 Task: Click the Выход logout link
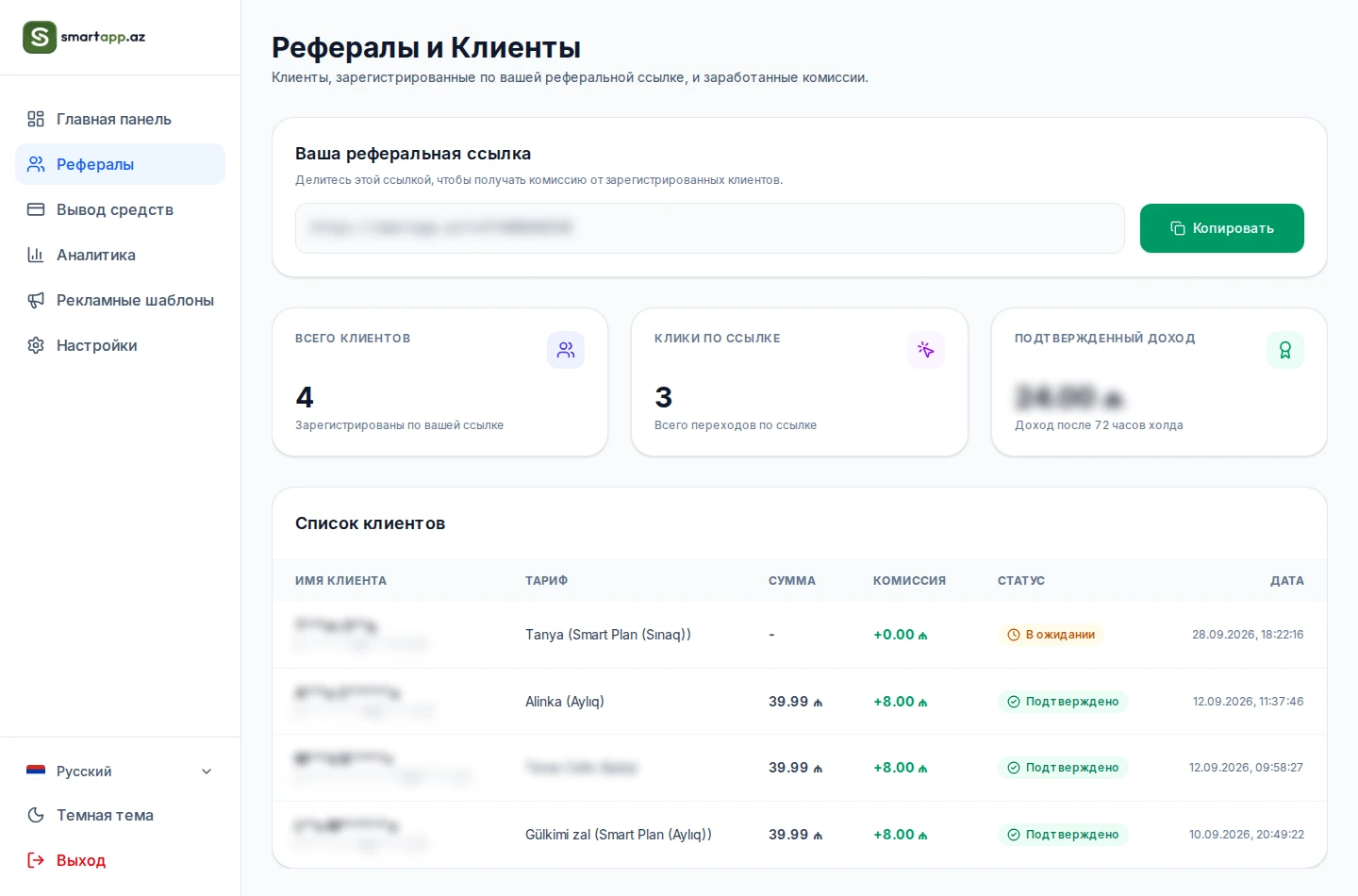point(120,860)
